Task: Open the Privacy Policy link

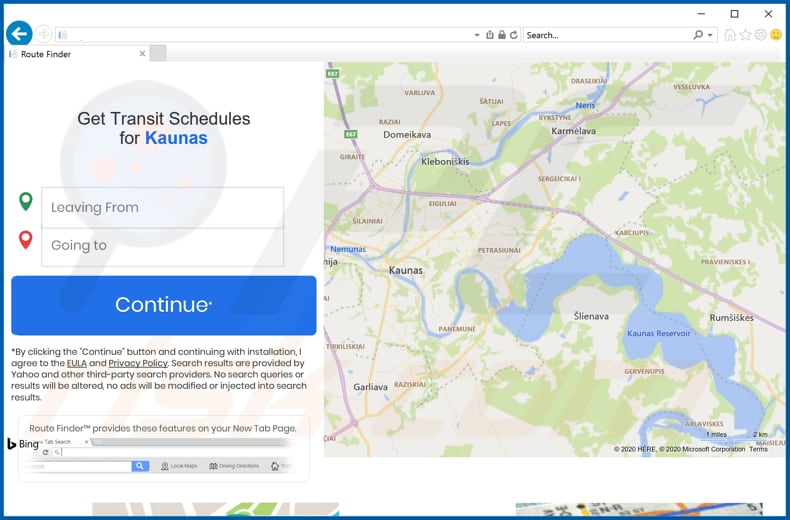Action: tap(138, 363)
